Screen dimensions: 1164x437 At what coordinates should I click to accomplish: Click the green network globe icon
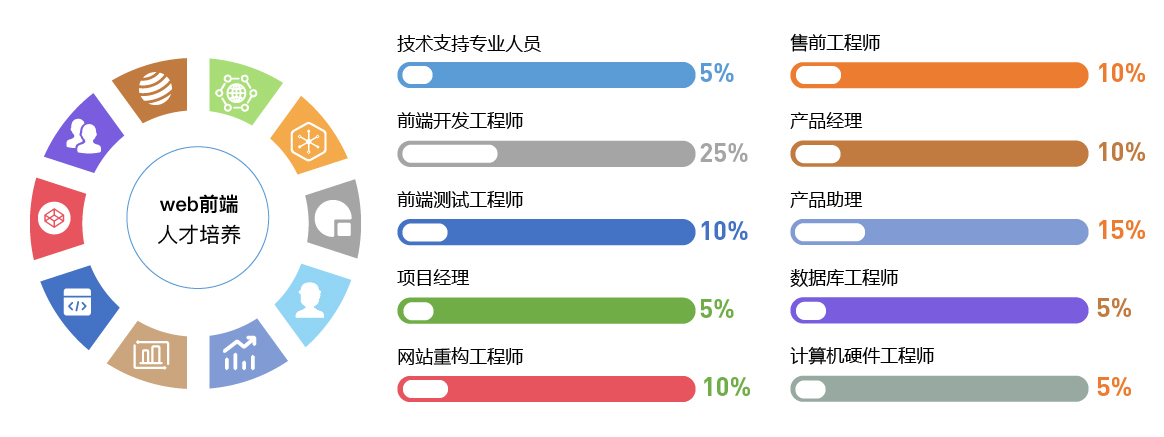click(x=236, y=92)
